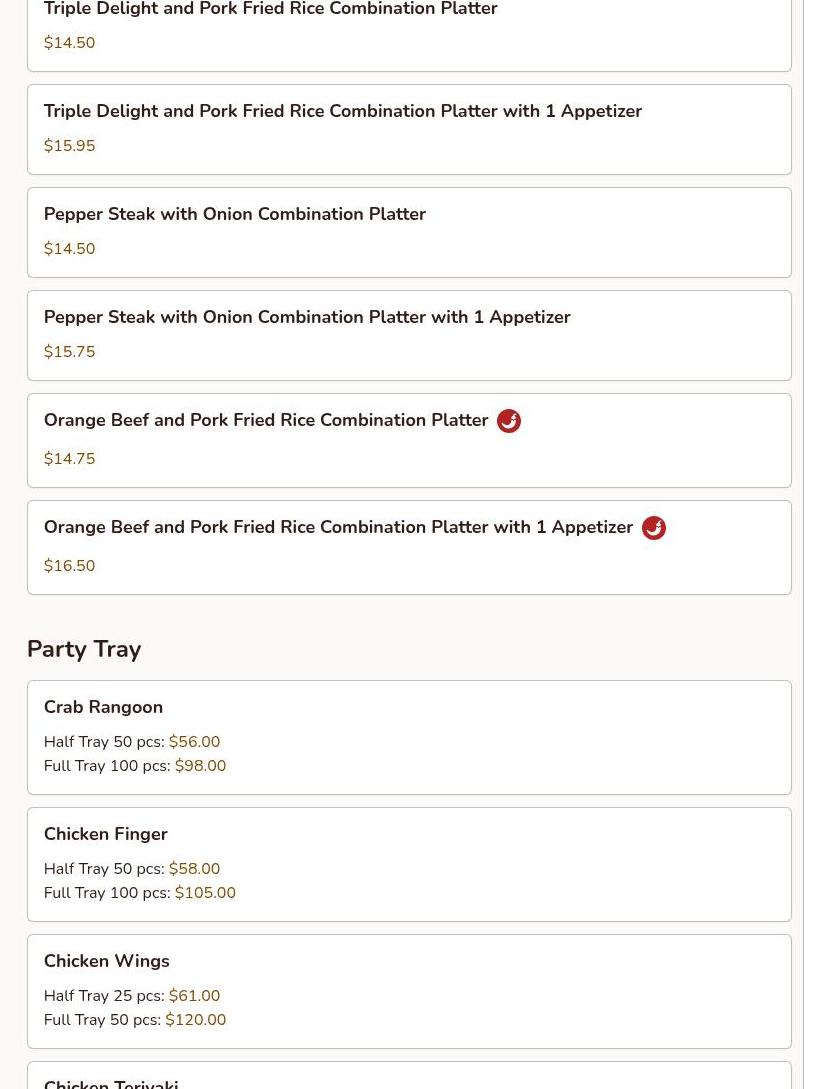Click the Party Tray section heading
The height and width of the screenshot is (1089, 824).
click(84, 649)
